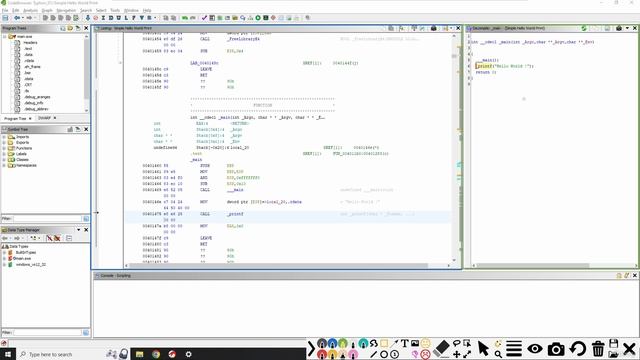Click the Data Type Manager filter arrays icon
The width and height of the screenshot is (640, 360).
pyautogui.click(x=49, y=238)
